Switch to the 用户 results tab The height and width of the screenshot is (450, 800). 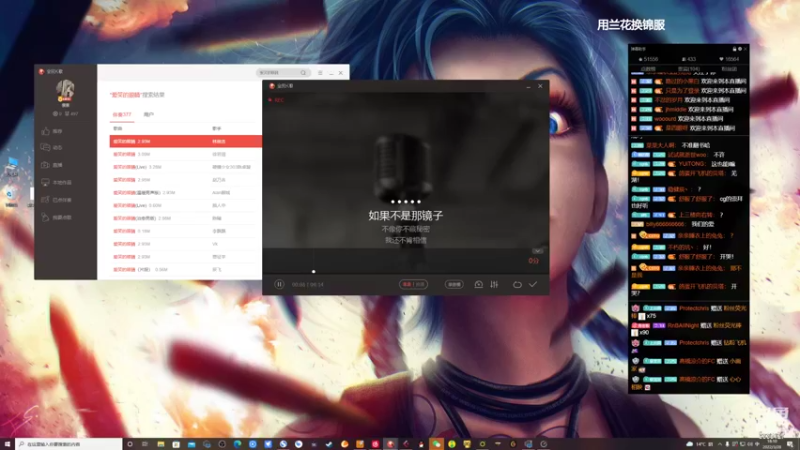pos(148,115)
